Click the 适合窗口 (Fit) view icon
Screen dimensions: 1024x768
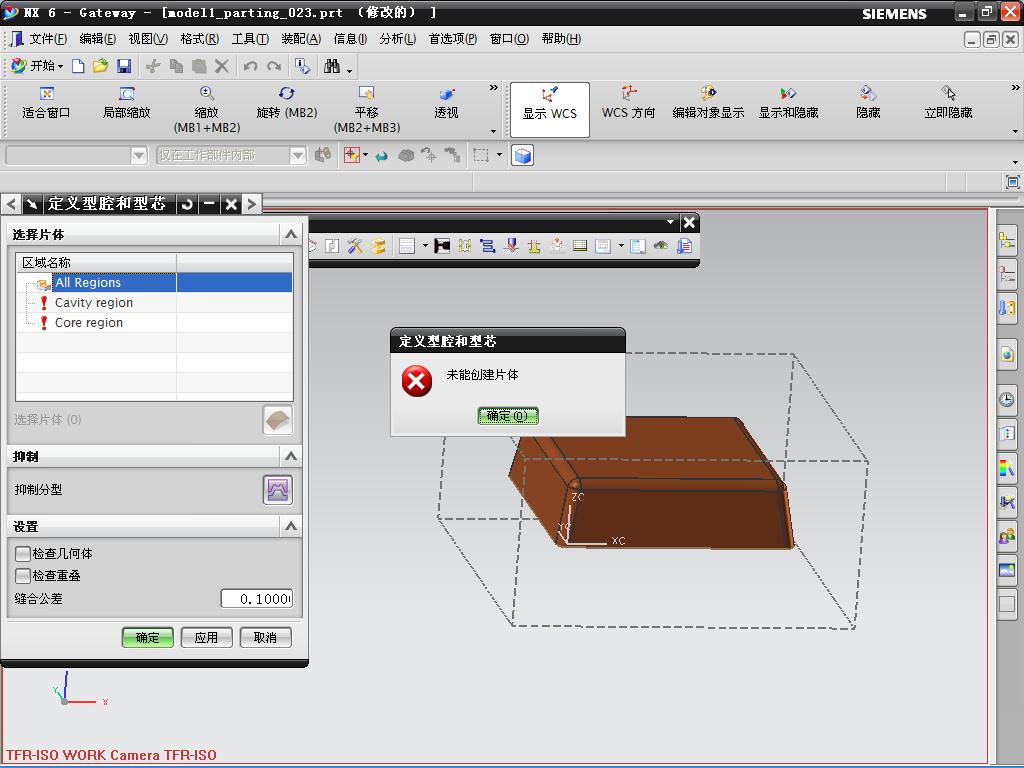46,103
